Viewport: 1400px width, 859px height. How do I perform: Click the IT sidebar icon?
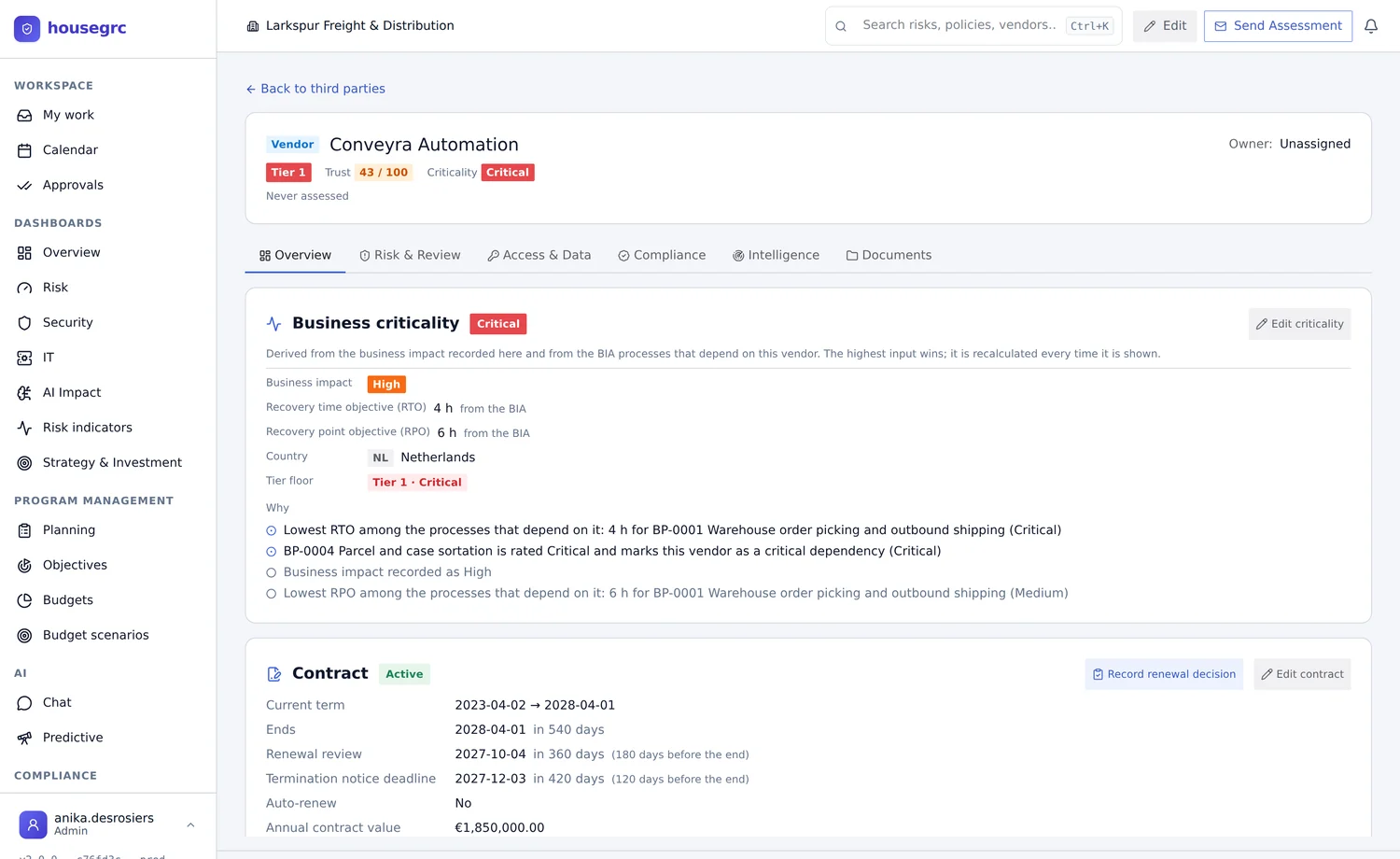[24, 358]
